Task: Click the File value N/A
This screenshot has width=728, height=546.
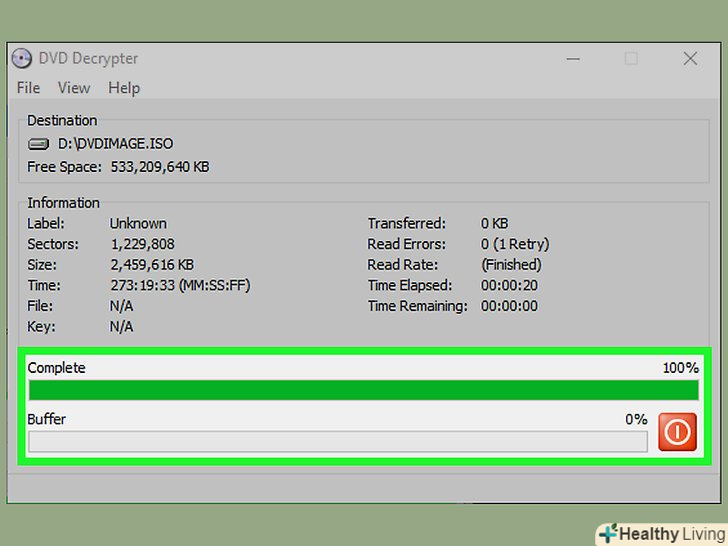Action: (121, 306)
